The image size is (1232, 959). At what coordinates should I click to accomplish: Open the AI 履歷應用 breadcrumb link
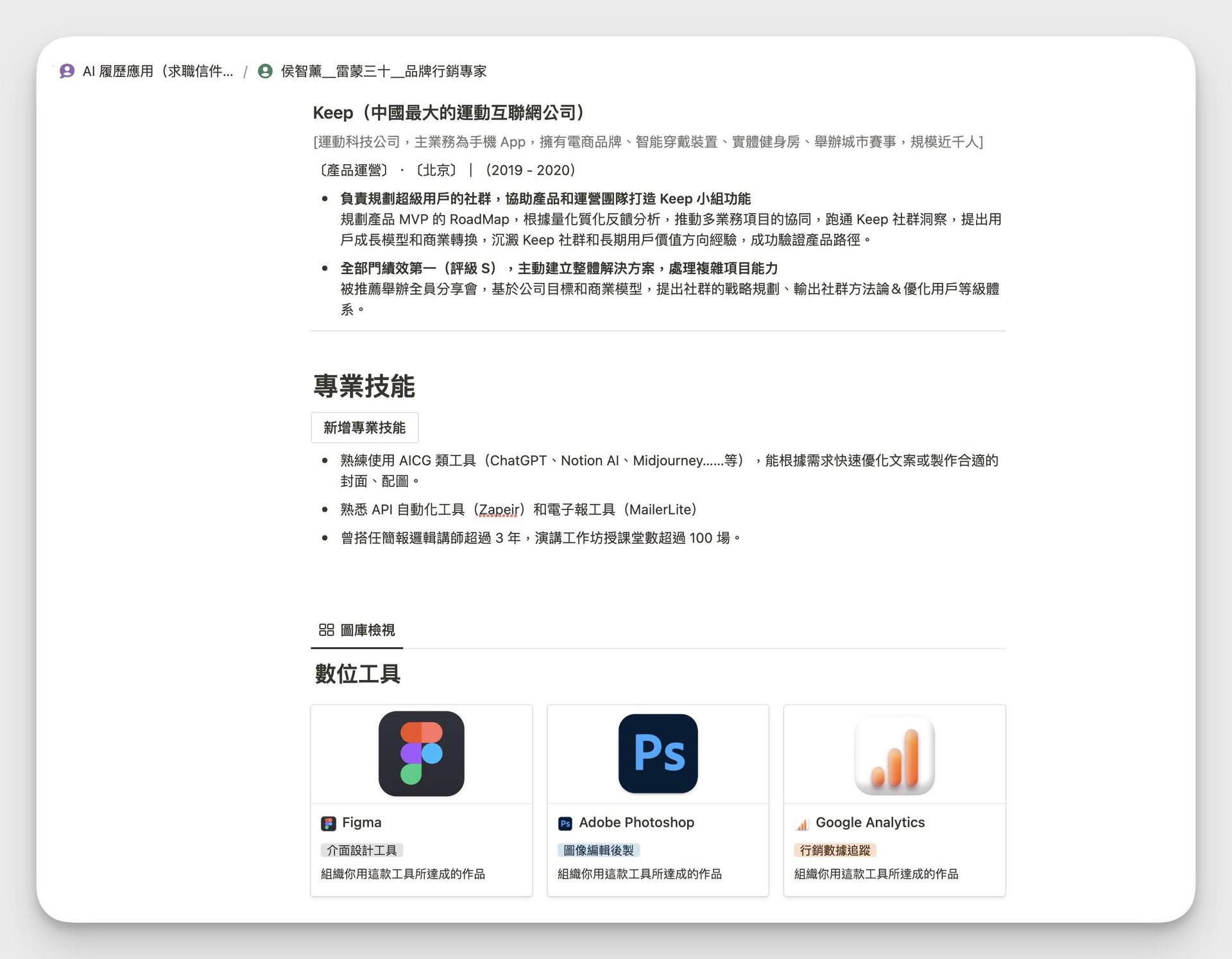coord(157,71)
